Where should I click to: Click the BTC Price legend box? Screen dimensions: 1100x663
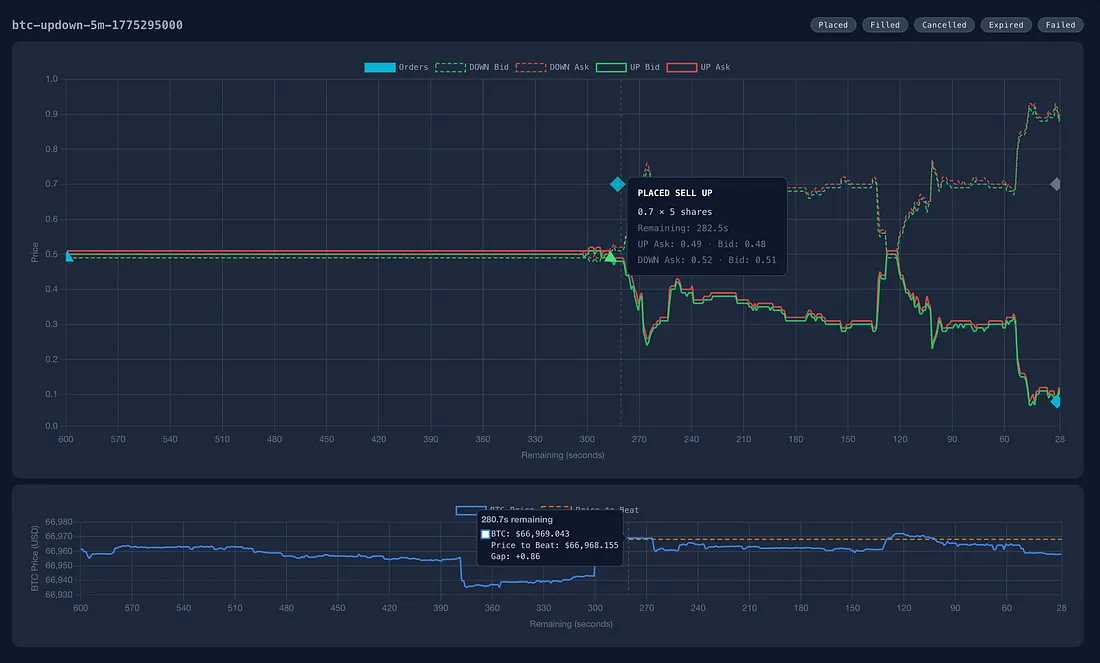471,509
